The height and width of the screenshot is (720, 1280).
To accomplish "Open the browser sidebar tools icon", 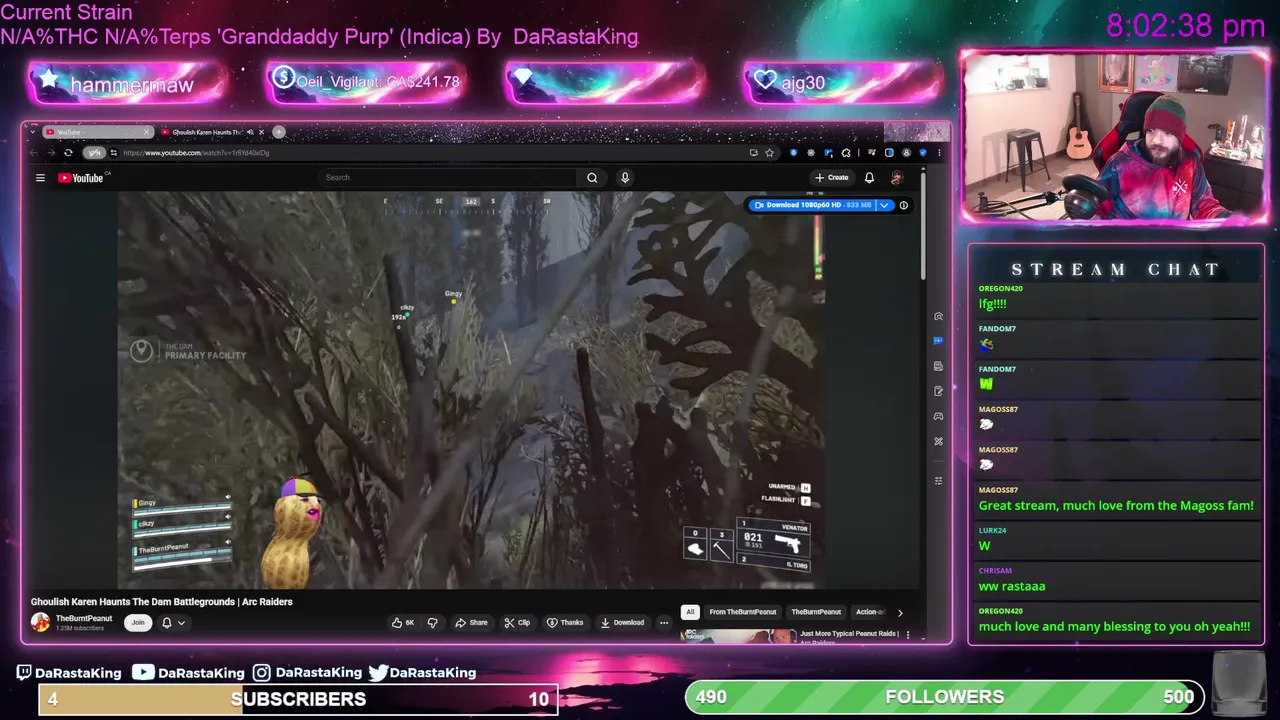I will coord(938,441).
